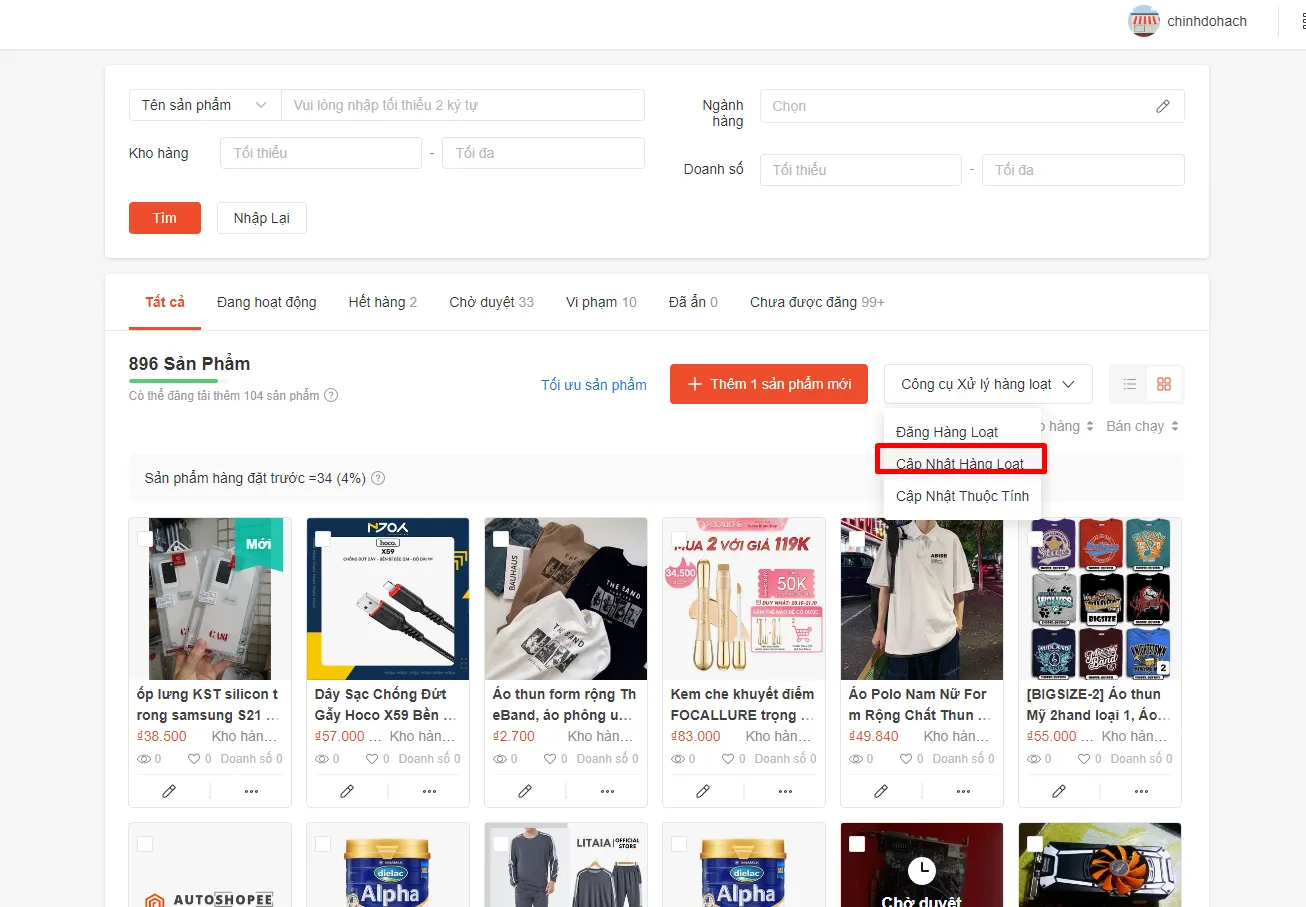This screenshot has width=1306, height=907.
Task: Click the pencil icon in Ngành hàng field
Action: point(1162,106)
